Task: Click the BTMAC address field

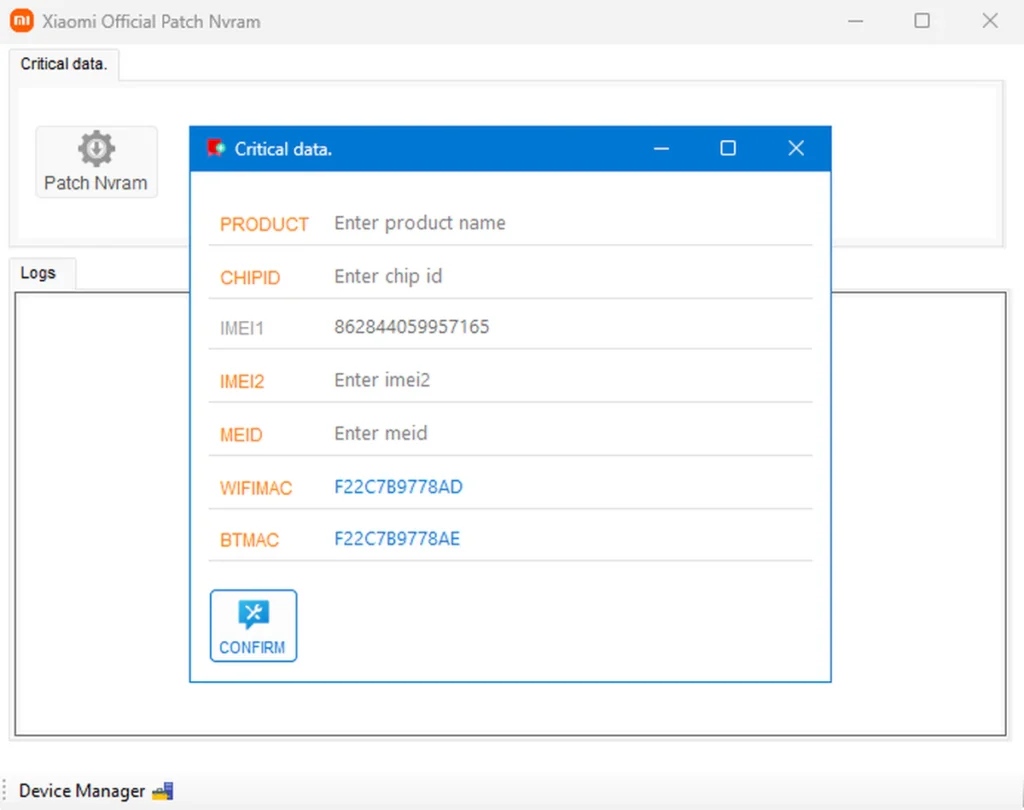Action: [570, 539]
